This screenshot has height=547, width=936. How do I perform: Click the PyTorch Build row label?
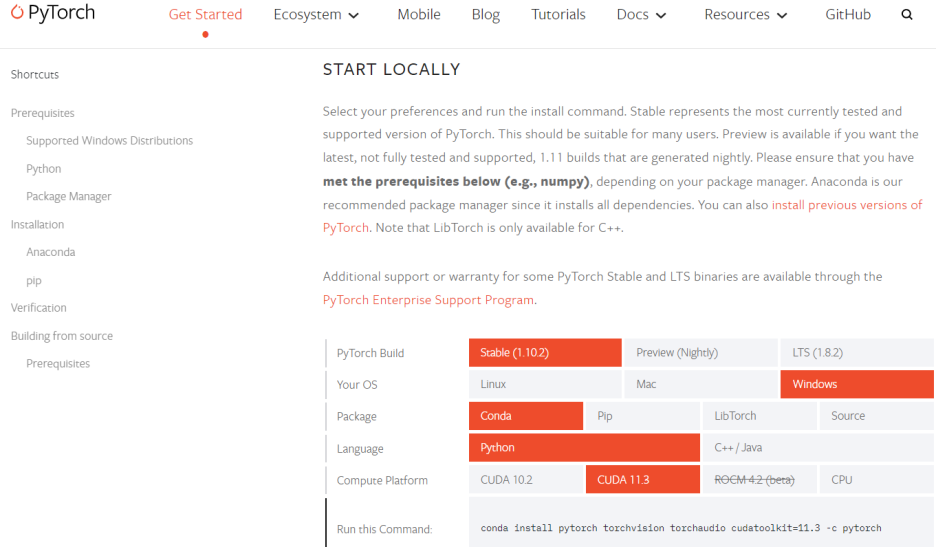click(x=370, y=353)
